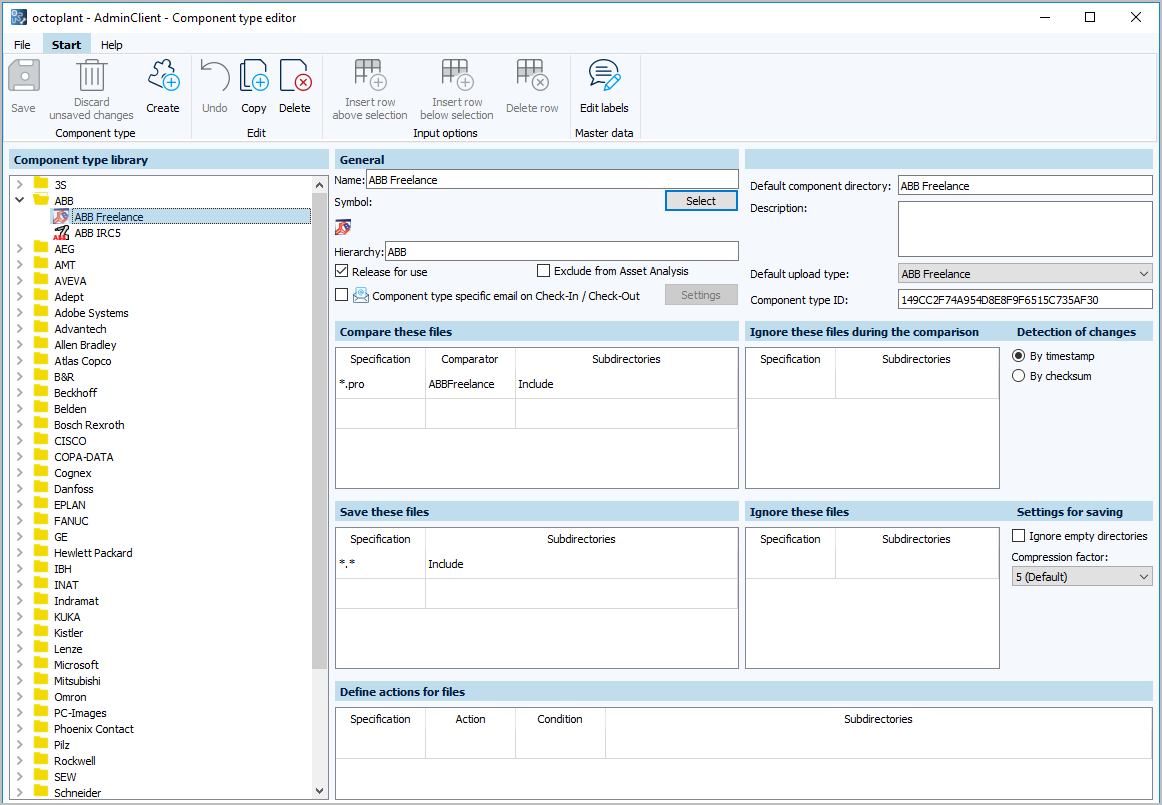Expand the Rockwell folder
The height and width of the screenshot is (805, 1162).
tap(22, 760)
